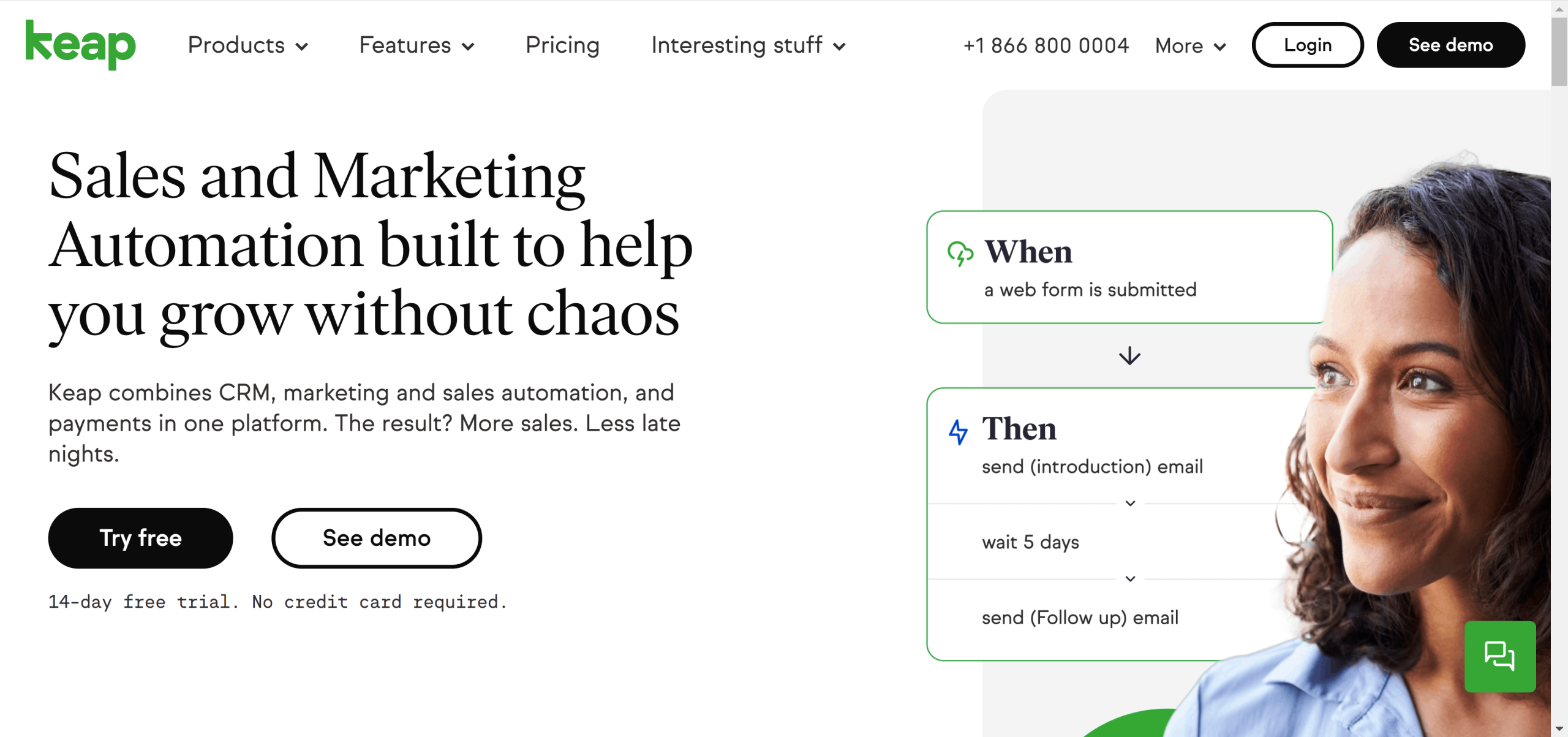Click the cloud trigger icon beside When
Viewport: 1568px width, 737px height.
coord(960,253)
